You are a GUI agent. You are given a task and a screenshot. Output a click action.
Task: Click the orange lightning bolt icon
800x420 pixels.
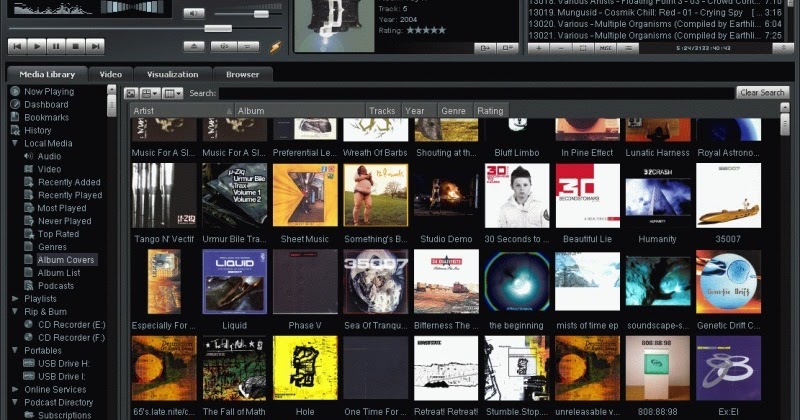pyautogui.click(x=276, y=47)
